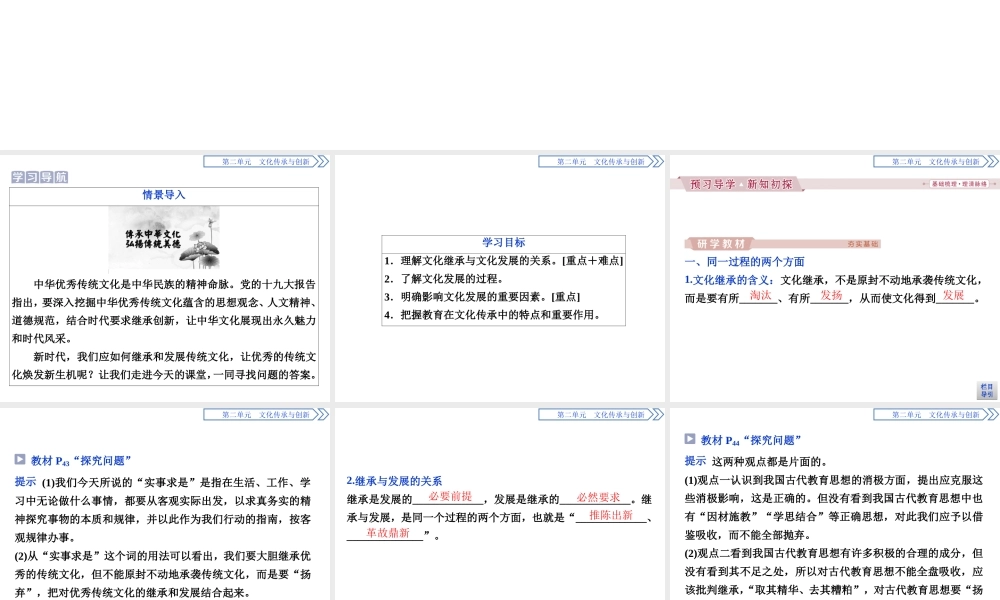Viewport: 1000px width, 600px height.
Task: Select objective 4. 把握教育在文化传承中的特点和重要作用
Action: pyautogui.click(x=493, y=314)
